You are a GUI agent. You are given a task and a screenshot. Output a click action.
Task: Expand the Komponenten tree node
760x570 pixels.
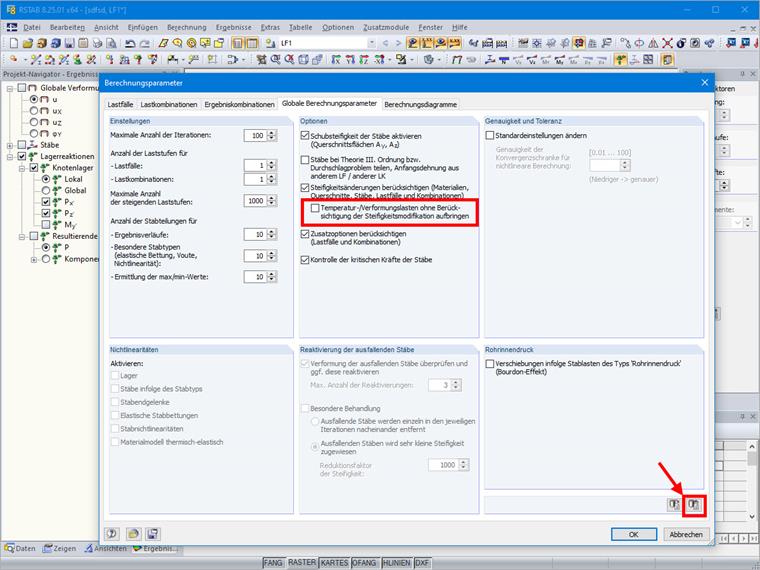(x=34, y=259)
